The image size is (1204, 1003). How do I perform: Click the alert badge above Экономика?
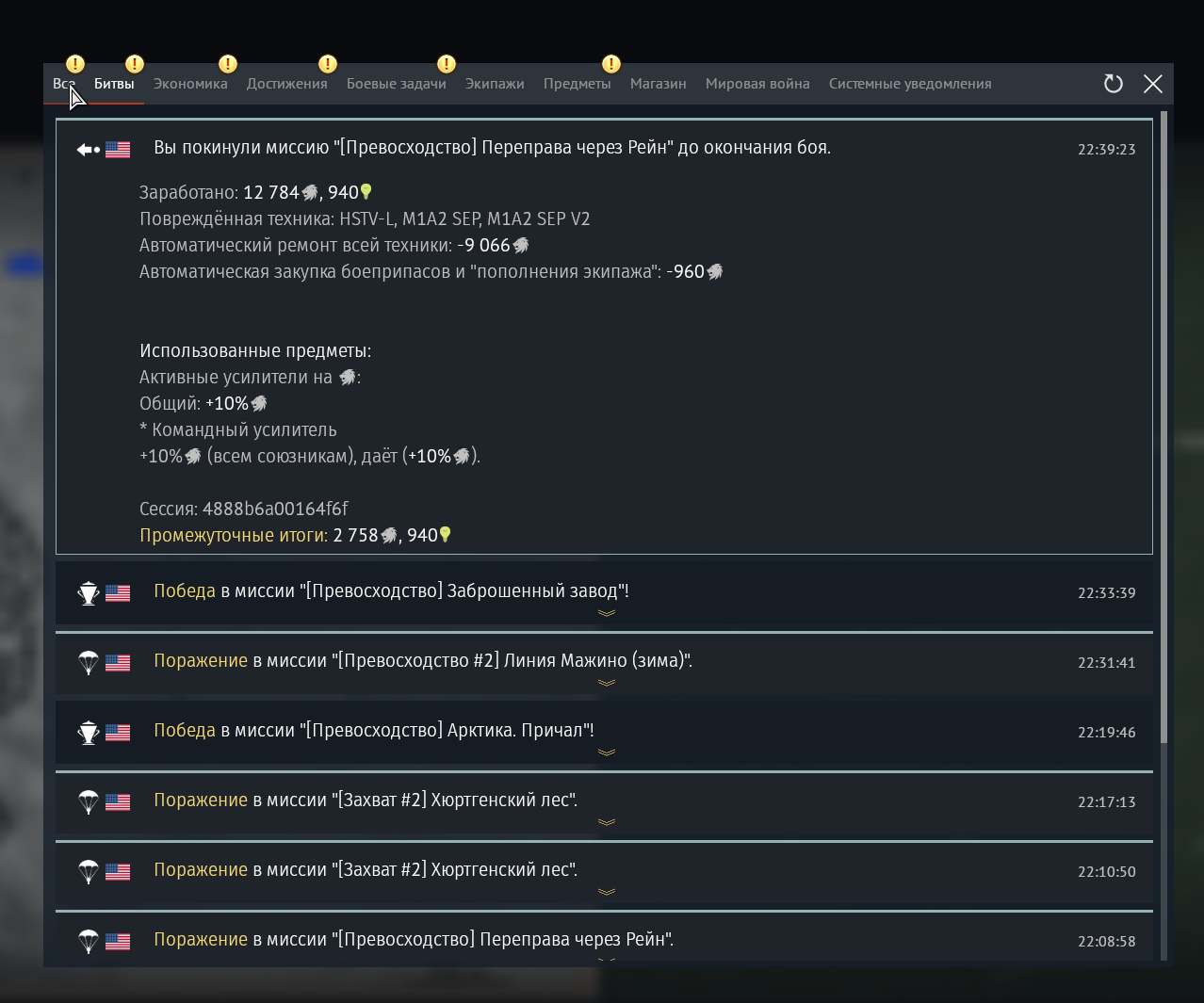tap(228, 64)
